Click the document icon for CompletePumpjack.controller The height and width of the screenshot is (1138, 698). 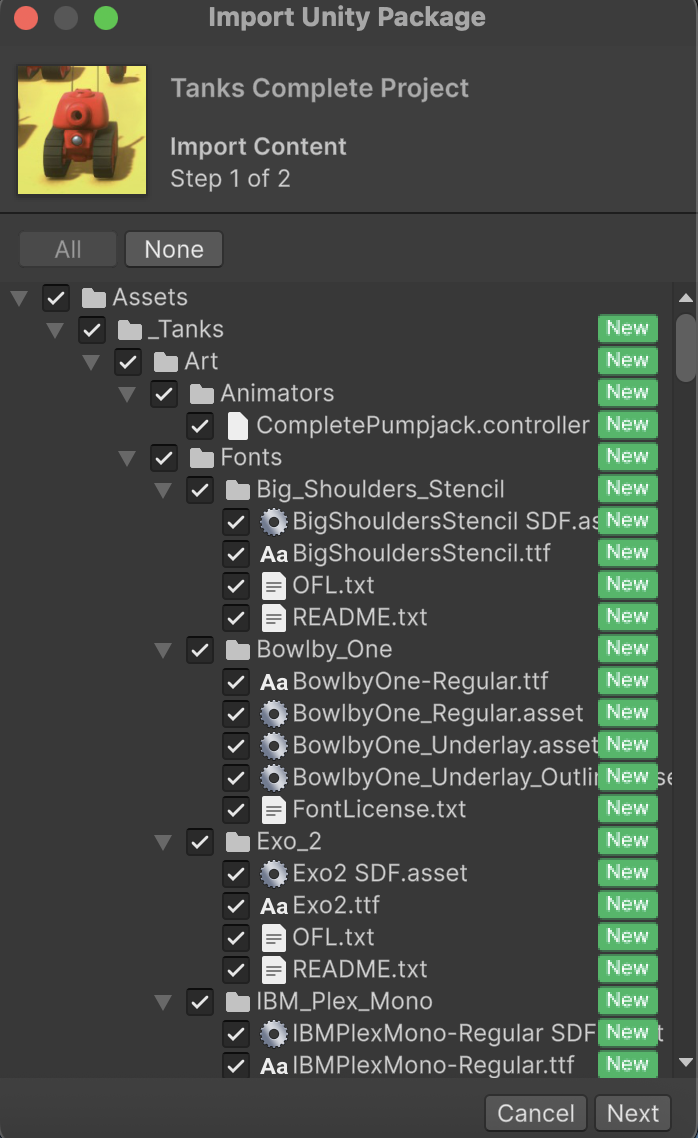pyautogui.click(x=236, y=425)
